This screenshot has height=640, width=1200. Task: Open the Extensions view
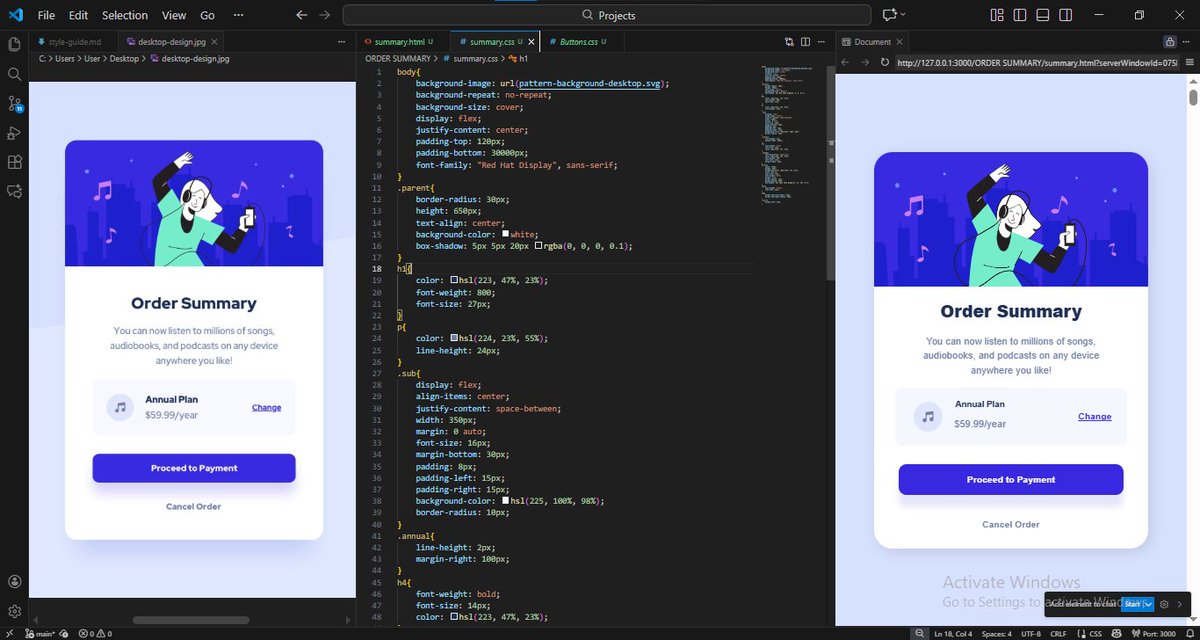(x=14, y=162)
